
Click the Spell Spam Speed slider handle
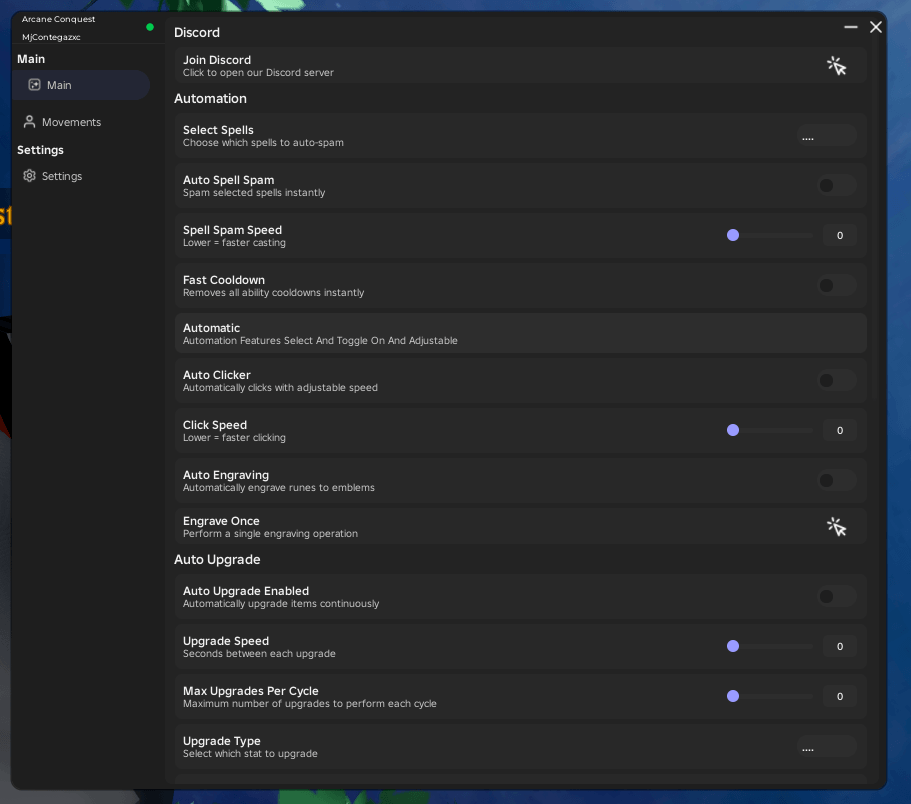point(733,235)
